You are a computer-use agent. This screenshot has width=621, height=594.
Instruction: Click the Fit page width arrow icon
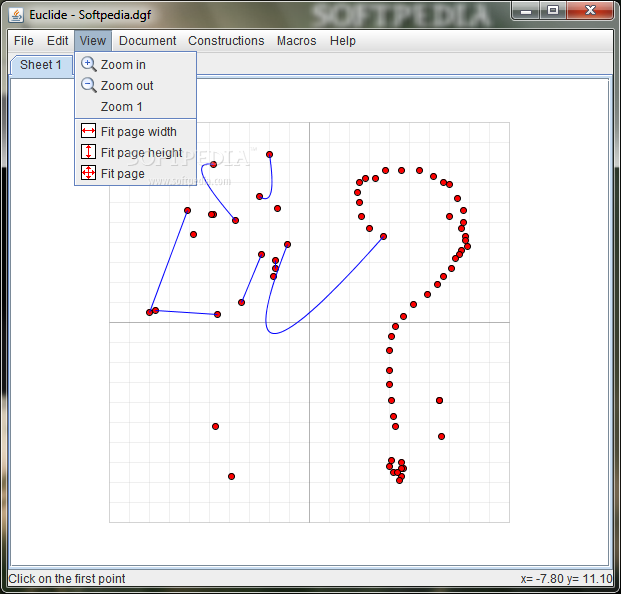coord(88,131)
